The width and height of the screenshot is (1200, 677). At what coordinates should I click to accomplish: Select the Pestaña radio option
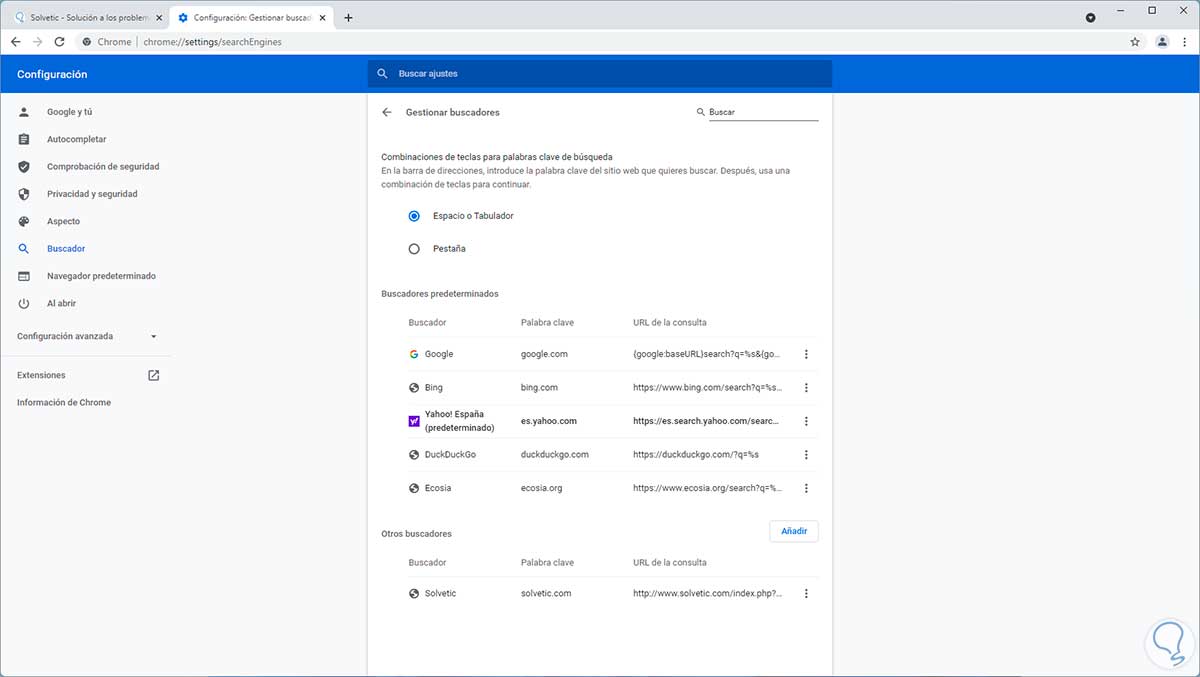pos(414,248)
